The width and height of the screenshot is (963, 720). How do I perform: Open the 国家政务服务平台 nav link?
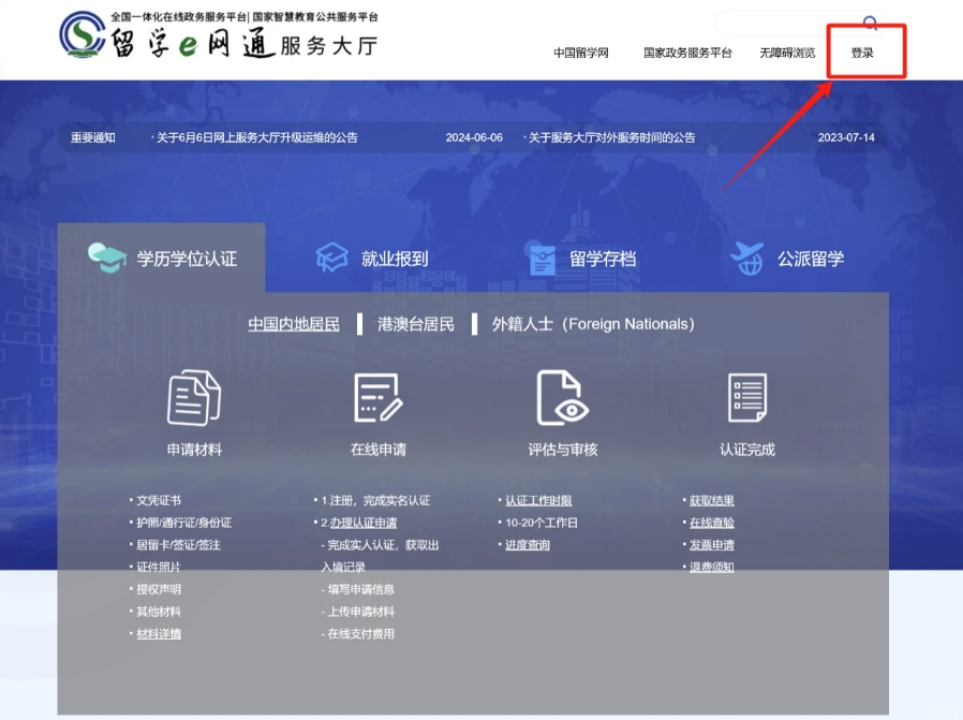(688, 53)
